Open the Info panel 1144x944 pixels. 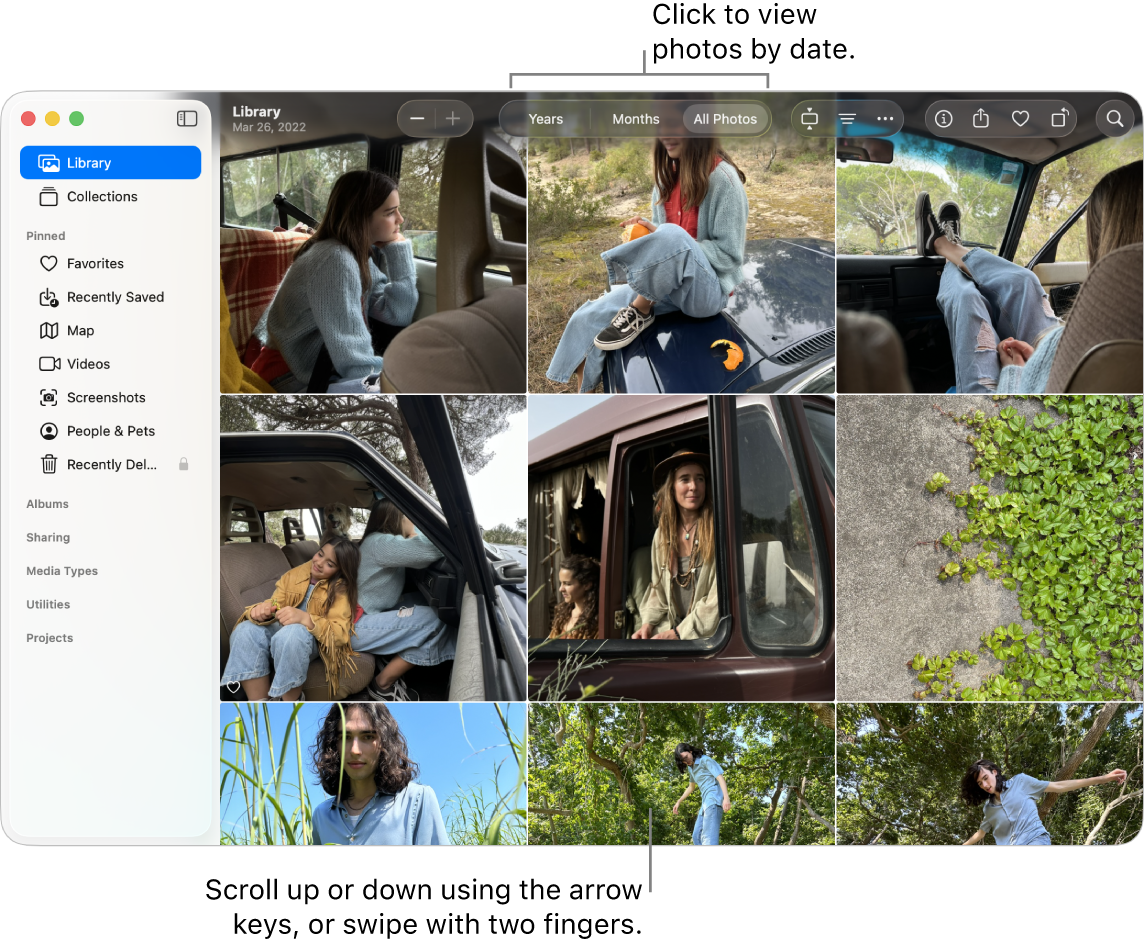[x=943, y=118]
